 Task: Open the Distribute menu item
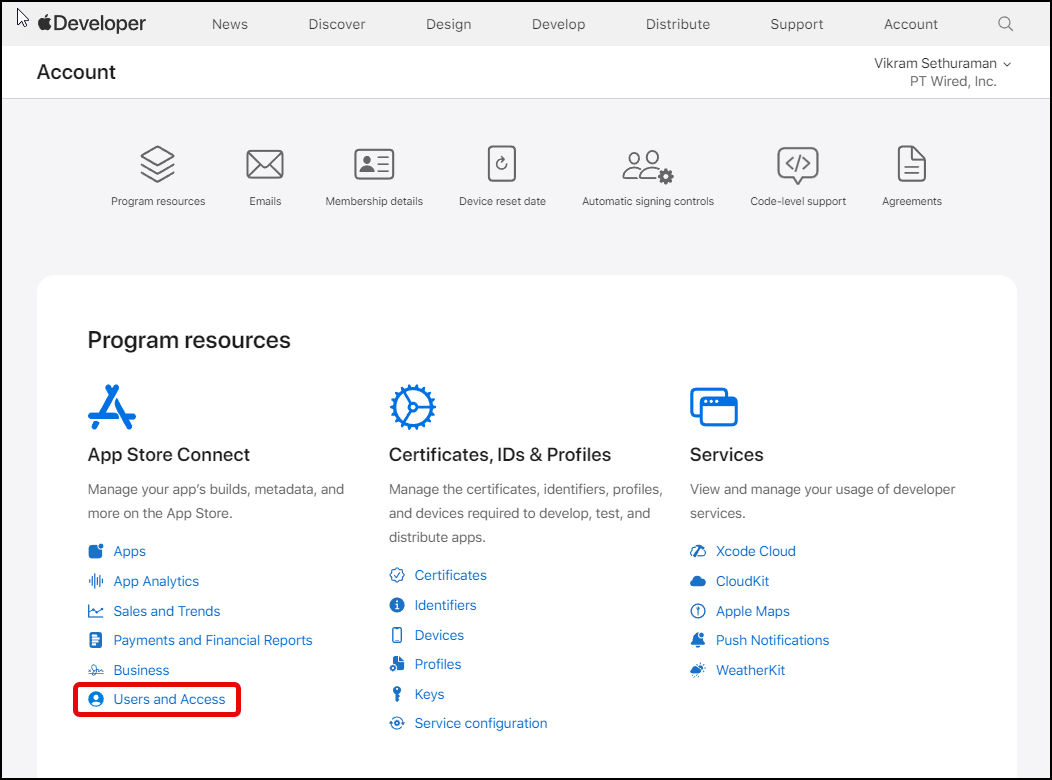678,24
